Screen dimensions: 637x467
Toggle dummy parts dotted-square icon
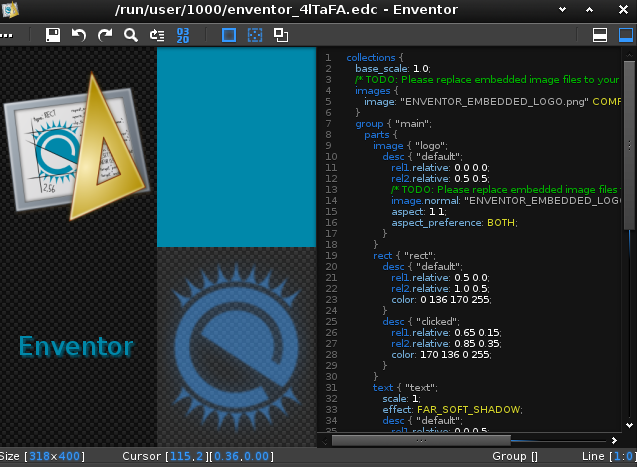[x=255, y=35]
